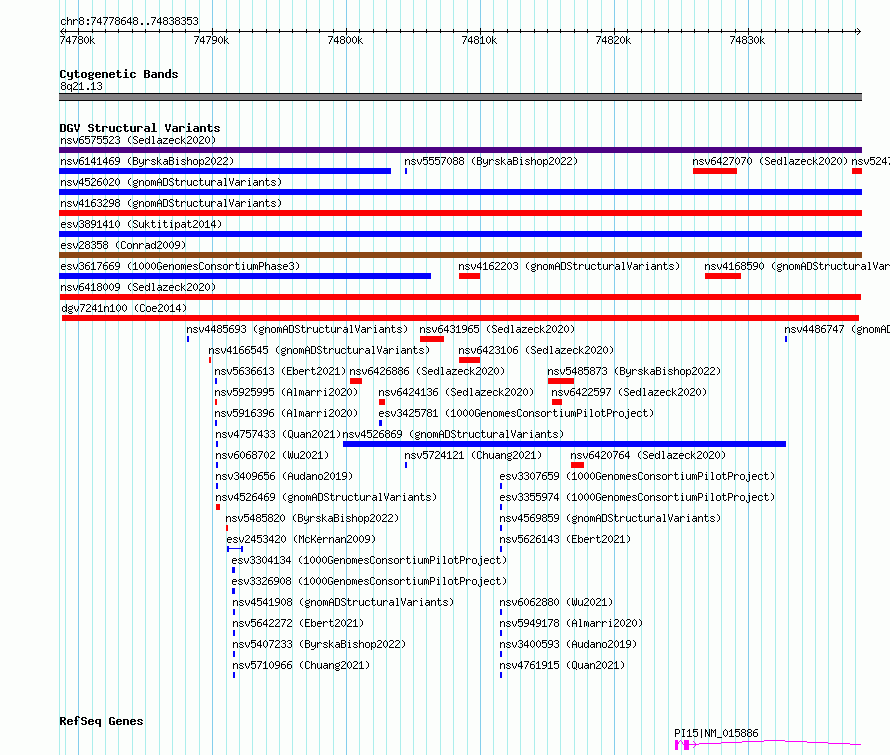Select nsv6427070 (Sedlazeck2020) label
The height and width of the screenshot is (755, 890).
tap(770, 161)
